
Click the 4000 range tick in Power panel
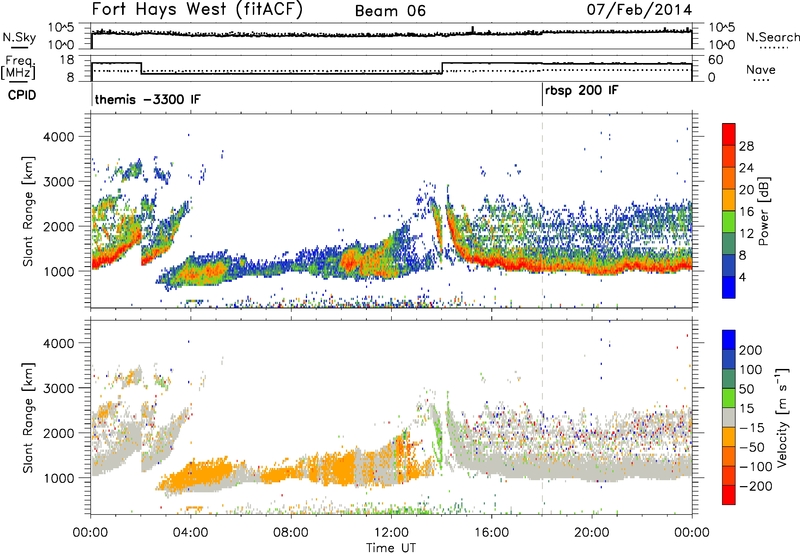tap(58, 137)
